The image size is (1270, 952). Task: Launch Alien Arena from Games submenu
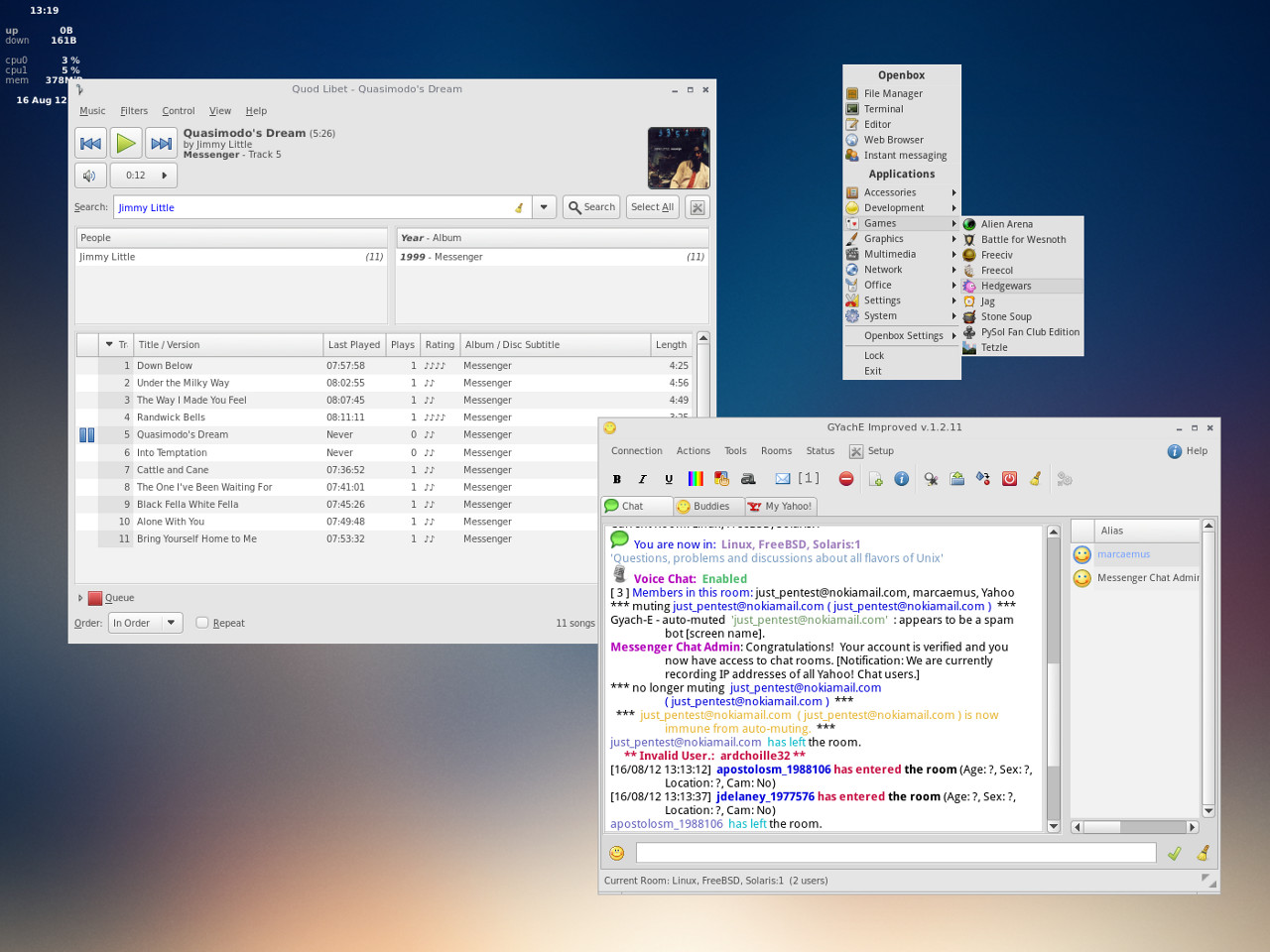1022,224
